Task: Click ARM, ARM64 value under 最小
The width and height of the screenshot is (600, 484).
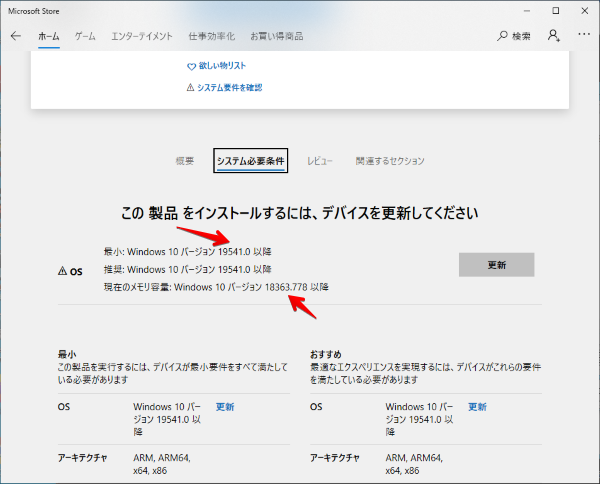Action: [162, 464]
